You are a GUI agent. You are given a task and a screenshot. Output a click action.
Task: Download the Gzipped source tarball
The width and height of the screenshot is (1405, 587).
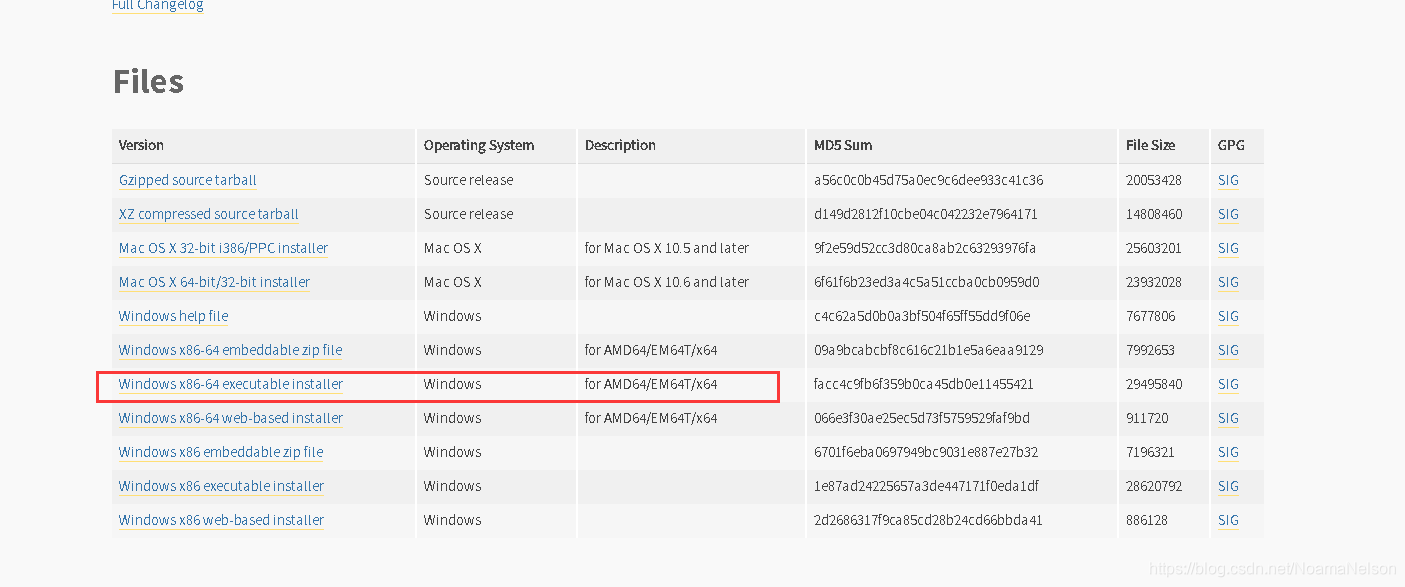188,180
